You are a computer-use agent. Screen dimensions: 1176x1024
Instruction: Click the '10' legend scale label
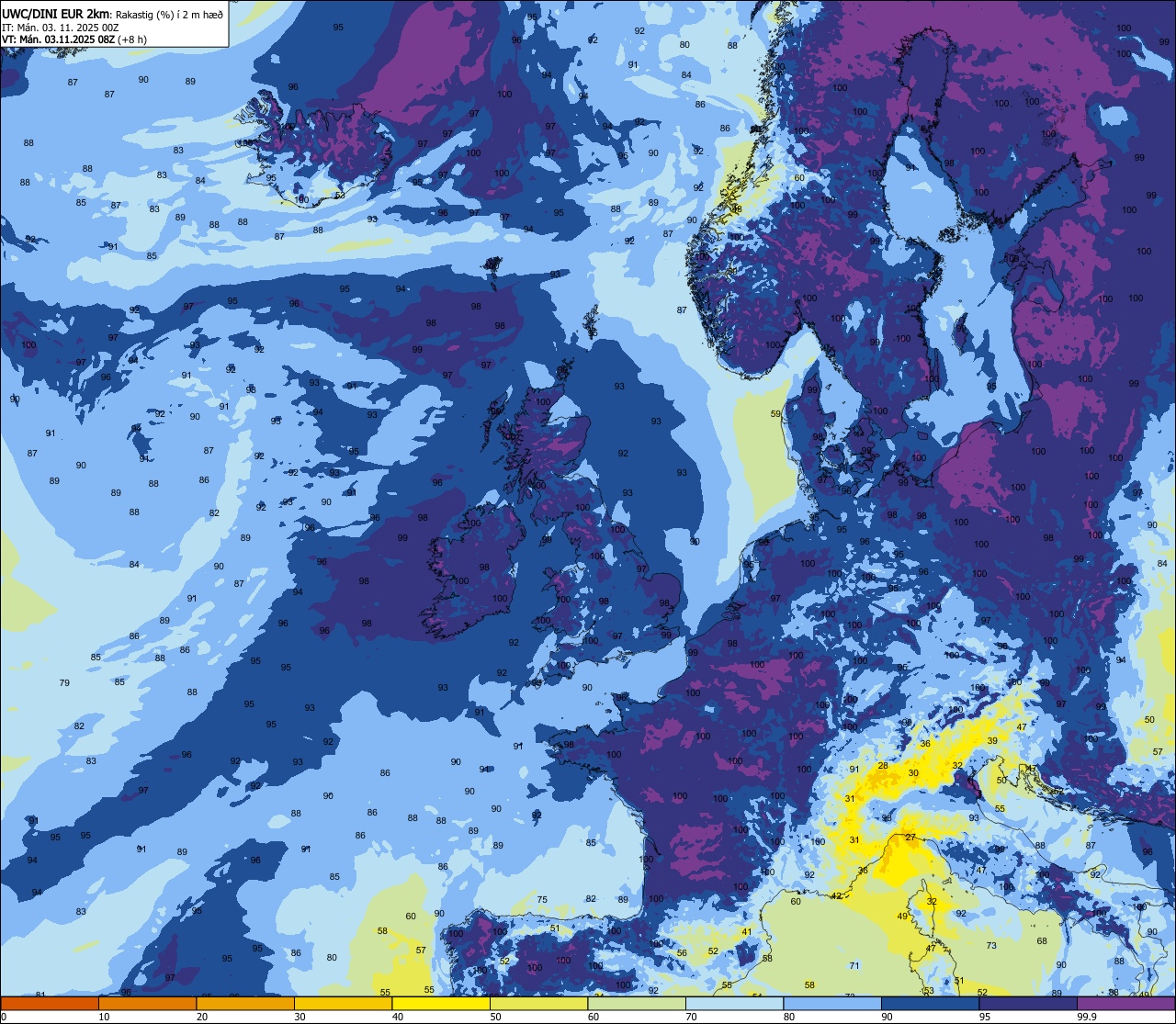click(104, 1017)
